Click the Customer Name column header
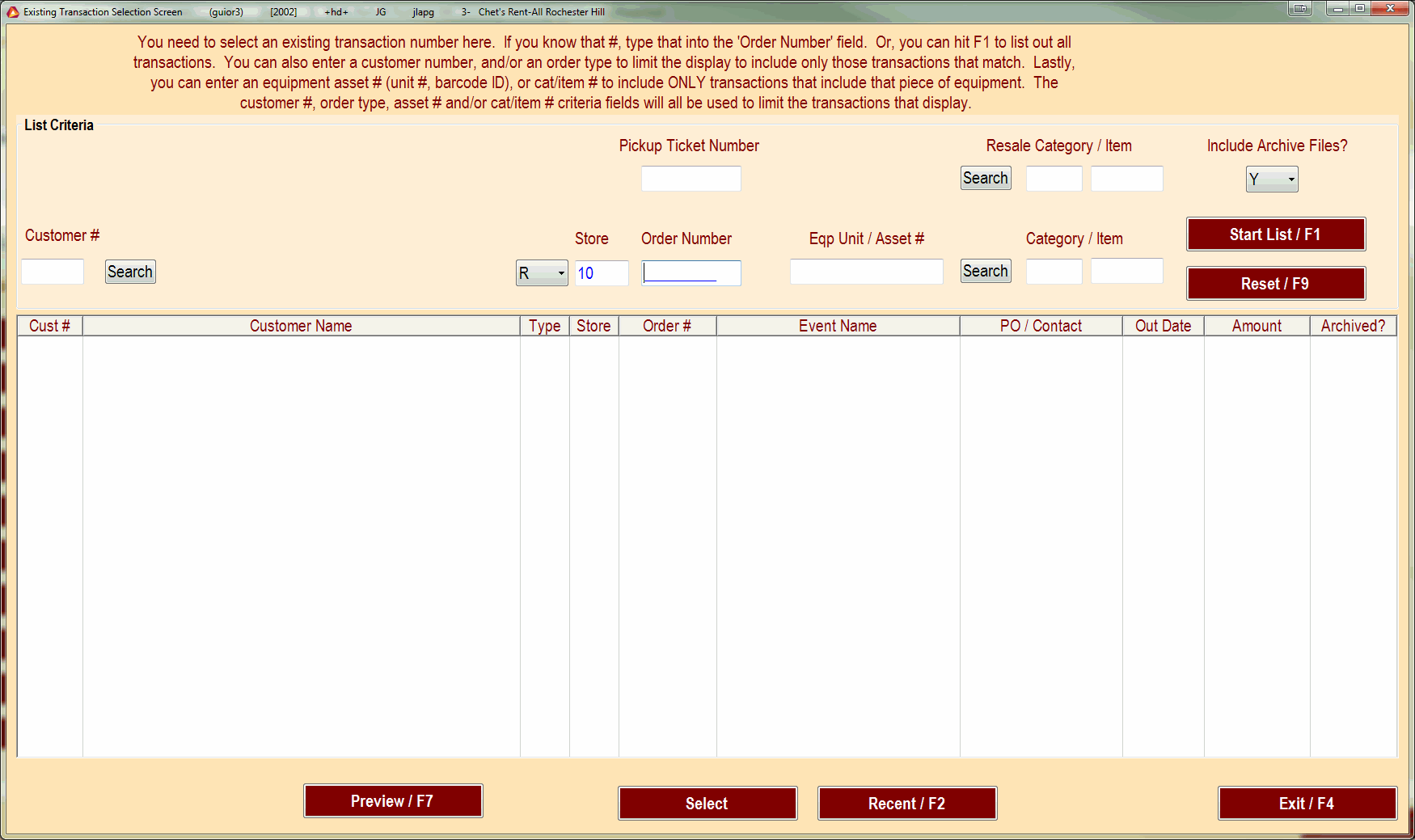This screenshot has width=1415, height=840. click(301, 326)
